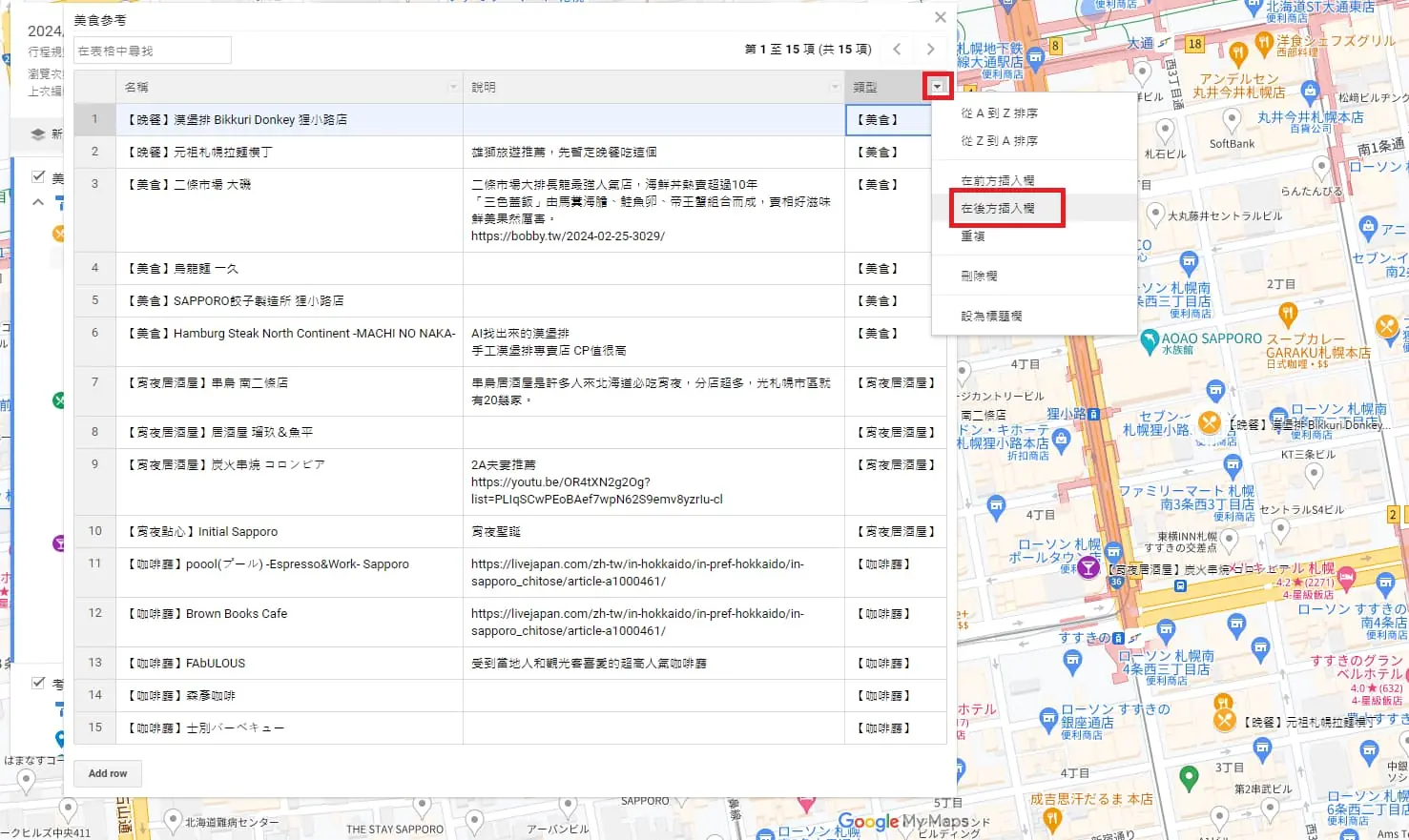Click the らんたんびる map pin
This screenshot has height=840, width=1409.
tap(1321, 167)
